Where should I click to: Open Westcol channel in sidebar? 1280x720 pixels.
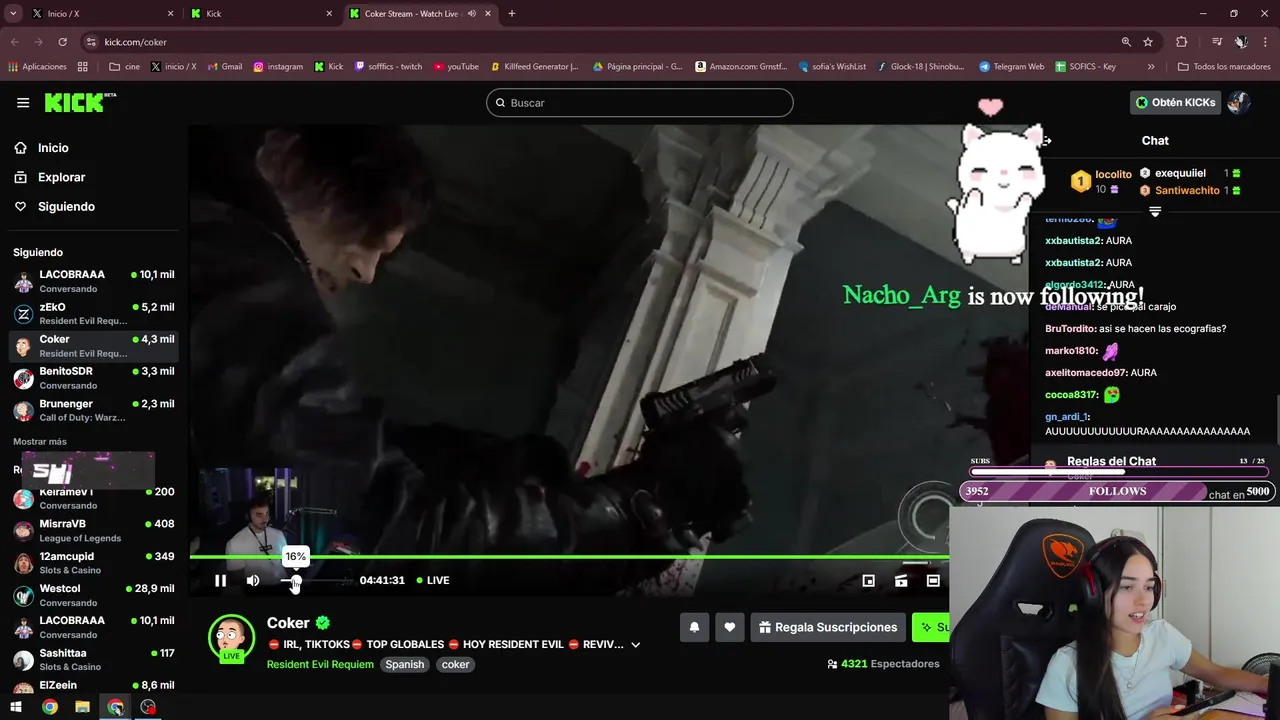pyautogui.click(x=94, y=595)
